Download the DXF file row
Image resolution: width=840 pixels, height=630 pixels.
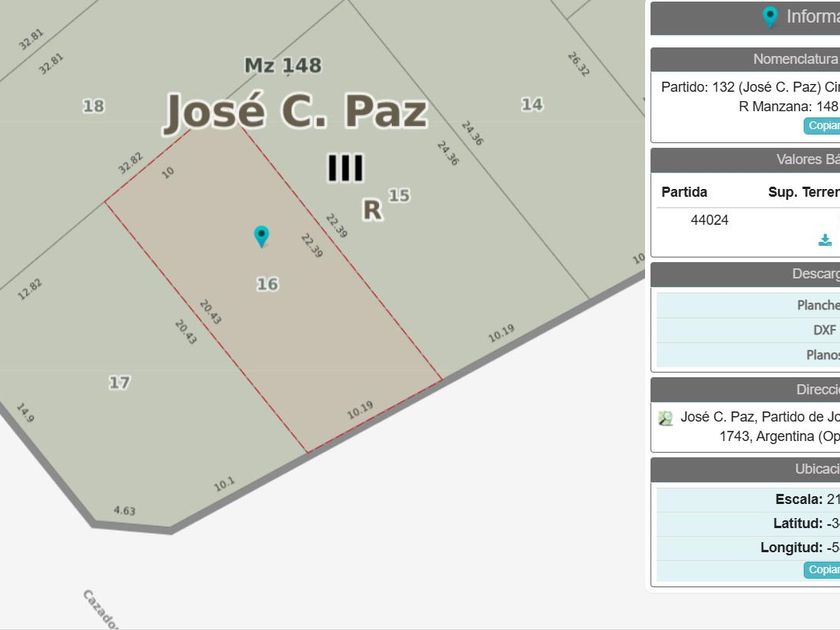[748, 330]
